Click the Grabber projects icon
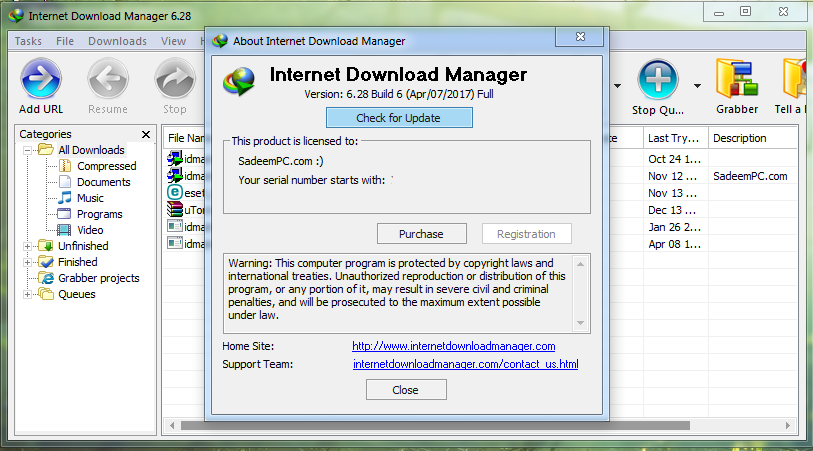This screenshot has width=813, height=451. coord(46,278)
